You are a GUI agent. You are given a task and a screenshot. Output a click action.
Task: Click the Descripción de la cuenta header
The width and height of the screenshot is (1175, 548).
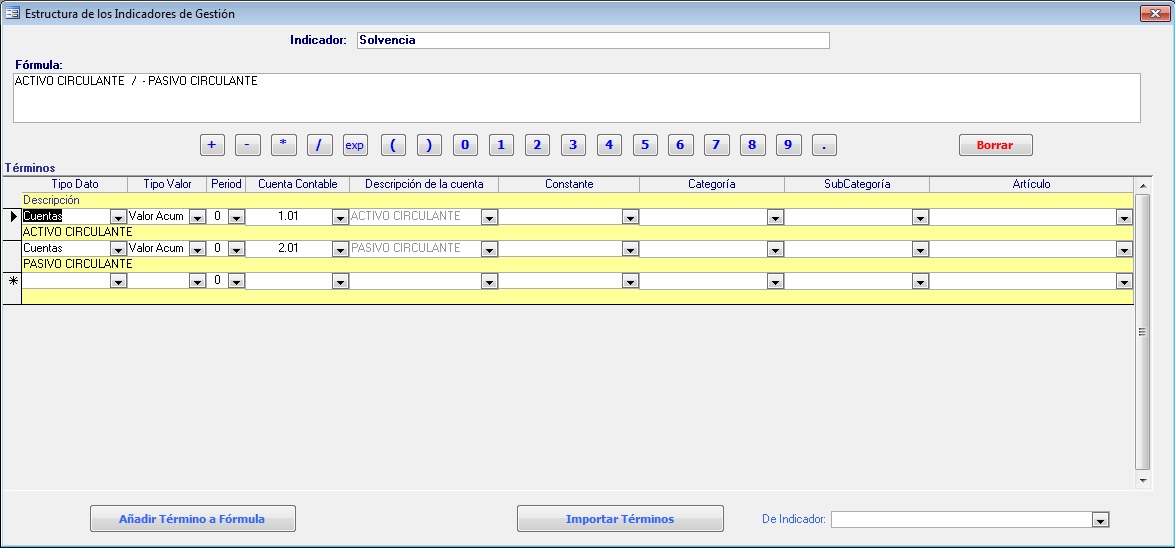point(424,184)
